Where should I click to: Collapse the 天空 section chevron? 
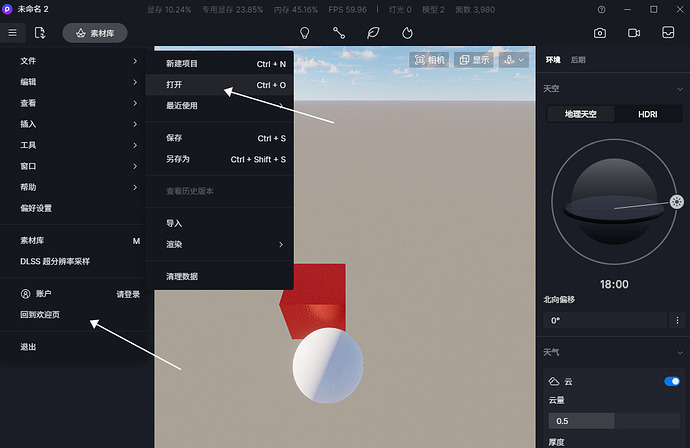click(677, 89)
